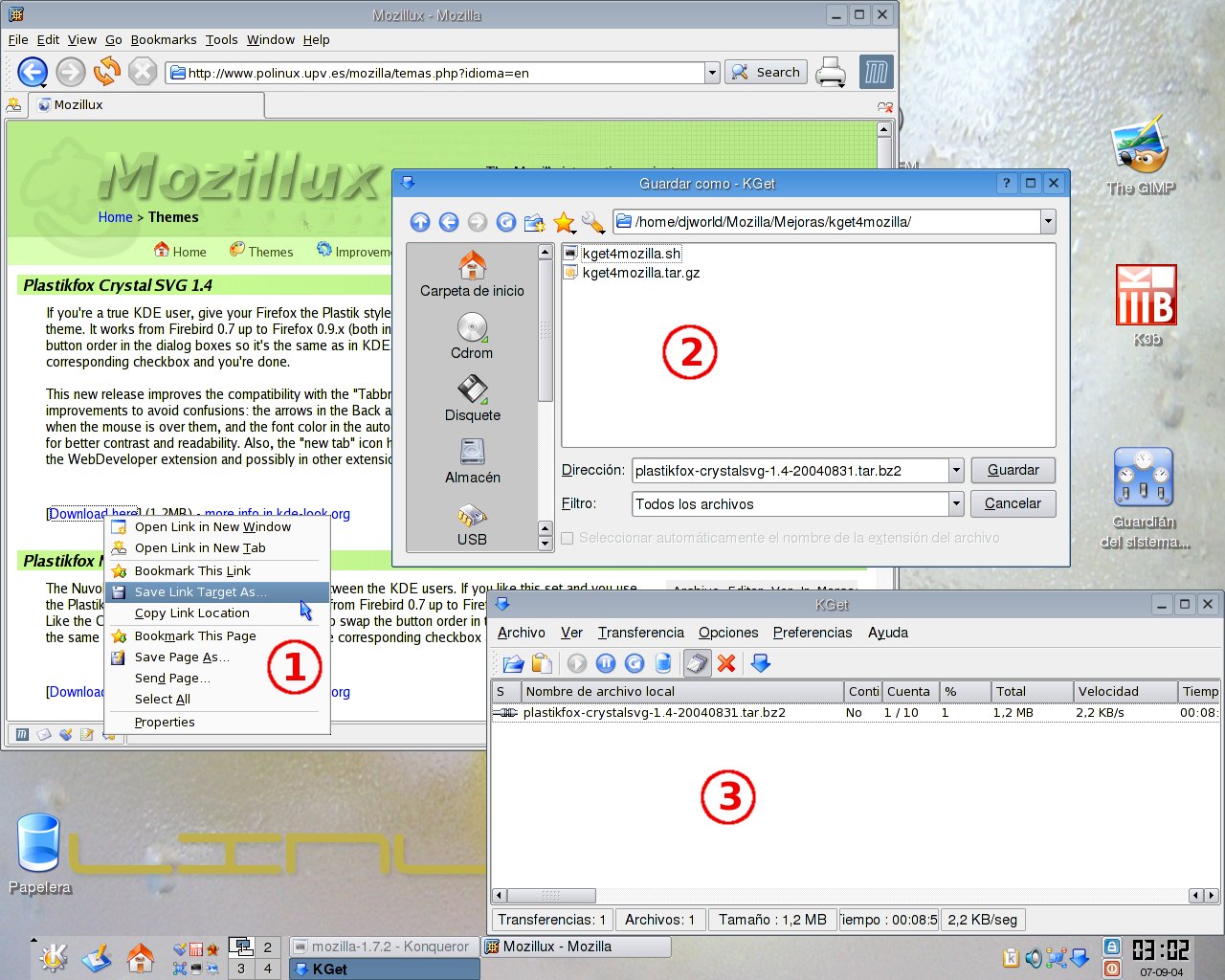Viewport: 1225px width, 980px height.
Task: Expand the Mozilla URL bar dropdown
Action: click(711, 73)
